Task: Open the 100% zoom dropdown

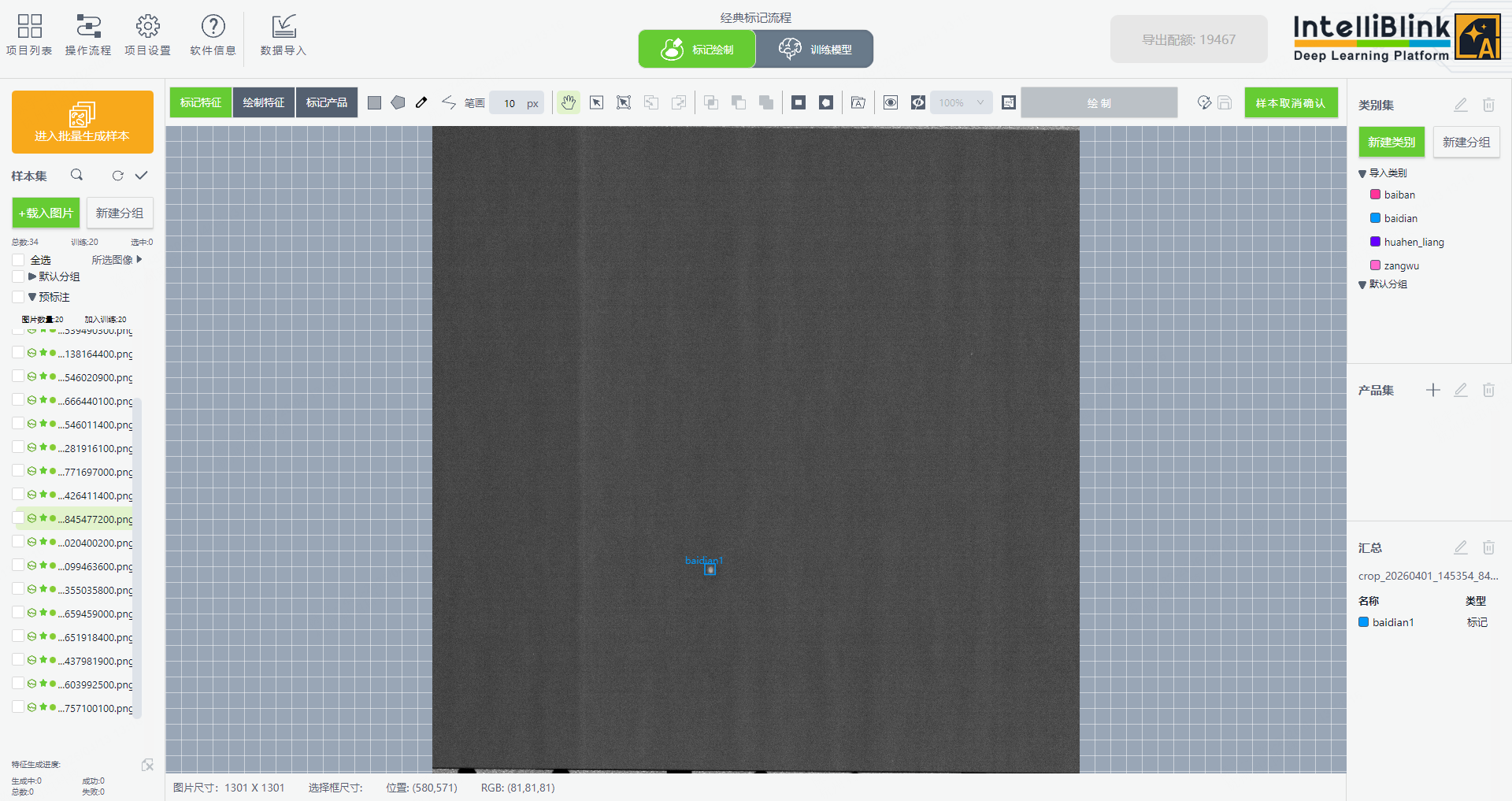Action: 962,103
